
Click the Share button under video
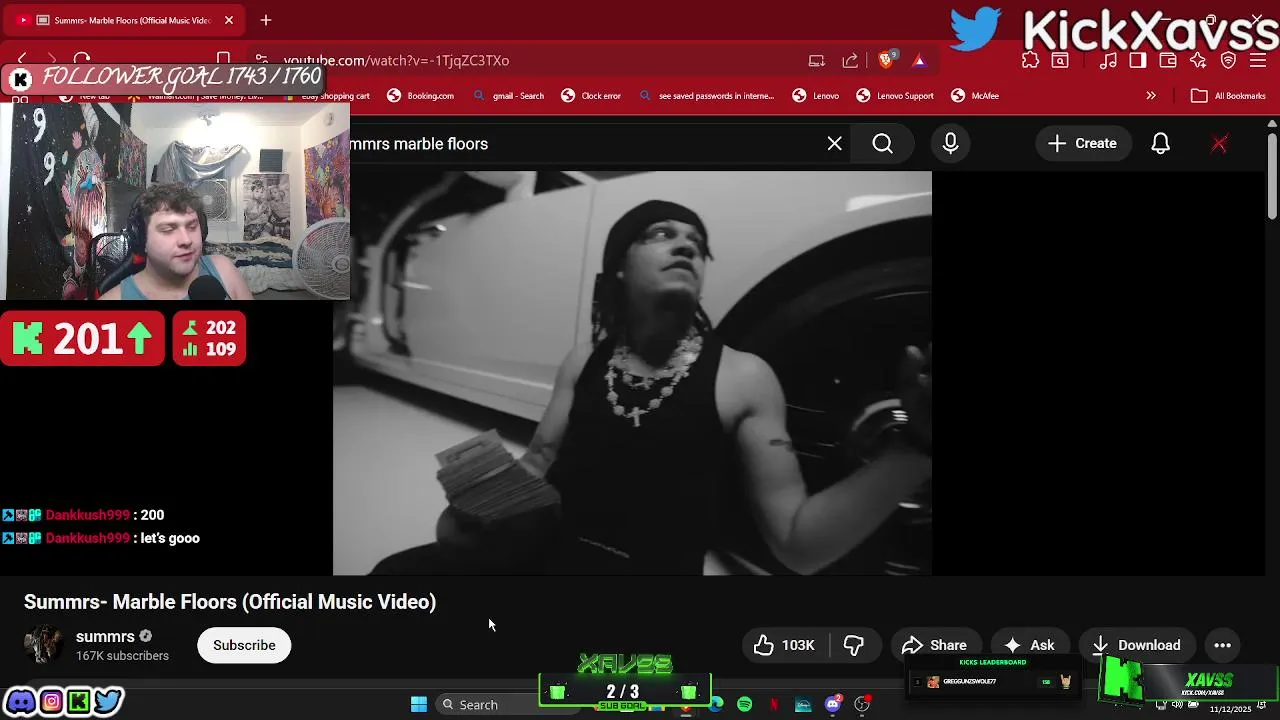tap(934, 645)
